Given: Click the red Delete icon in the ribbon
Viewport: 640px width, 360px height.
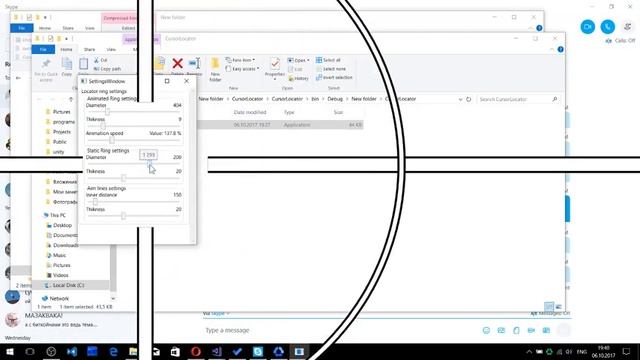Looking at the screenshot, I should pos(178,64).
